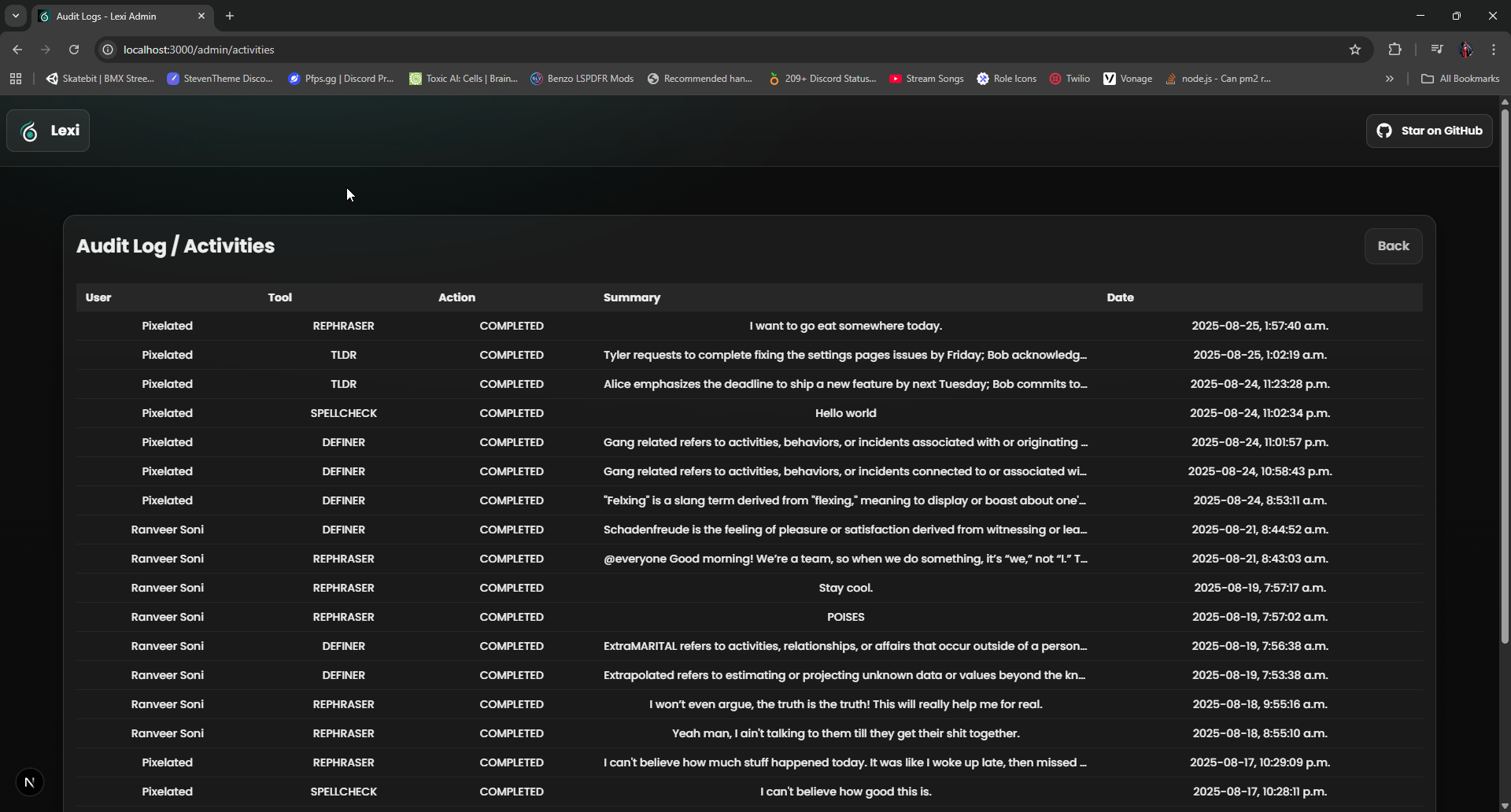Click date 2025-08-24, 10:58:43 p.m.
Image resolution: width=1511 pixels, height=812 pixels.
1259,471
